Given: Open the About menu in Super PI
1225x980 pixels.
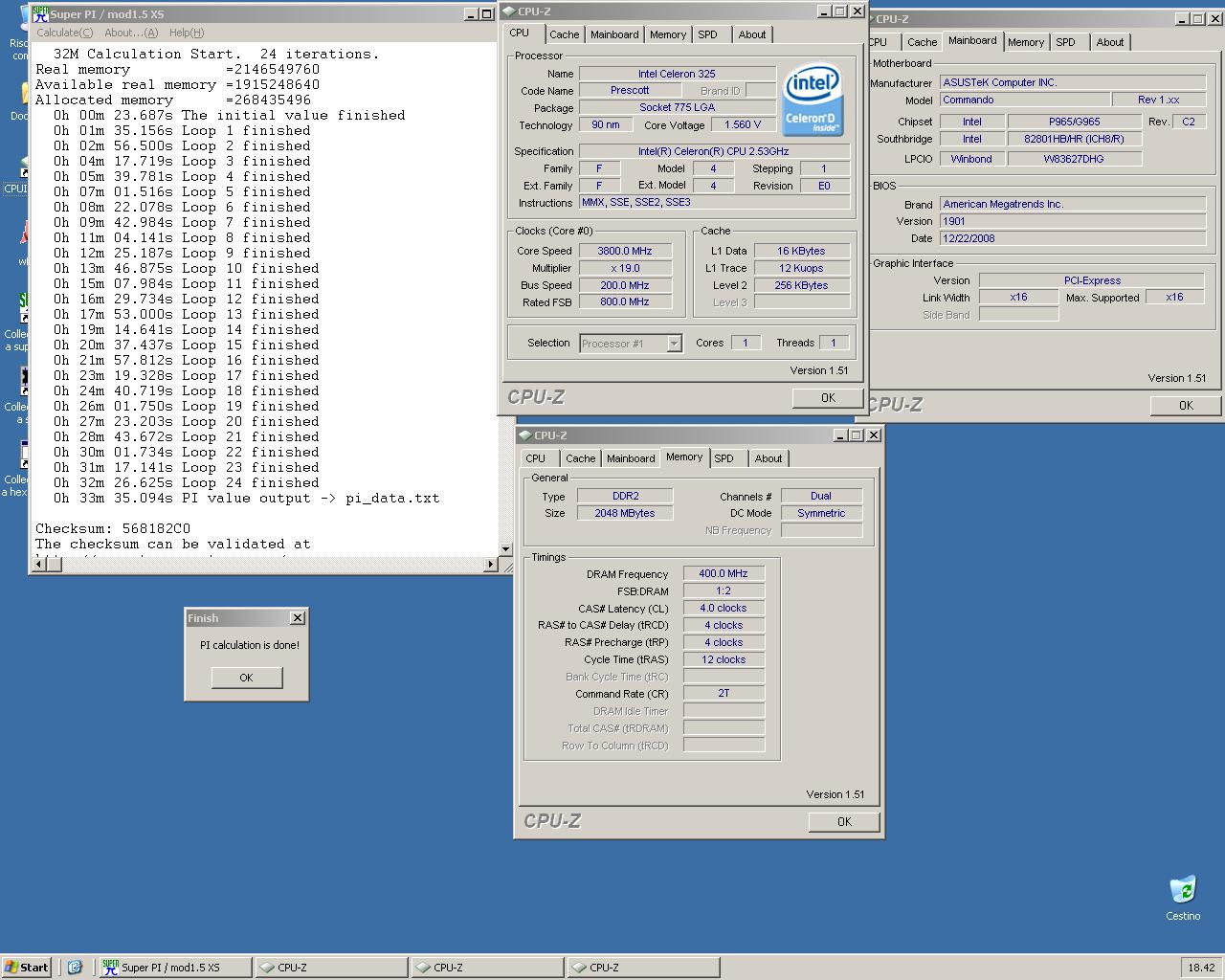Looking at the screenshot, I should [x=131, y=33].
